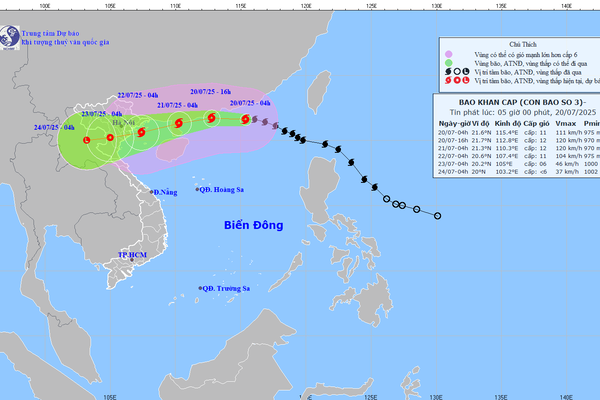Click the 'Vĩ độ' column header
This screenshot has width=600, height=400.
tap(481, 123)
